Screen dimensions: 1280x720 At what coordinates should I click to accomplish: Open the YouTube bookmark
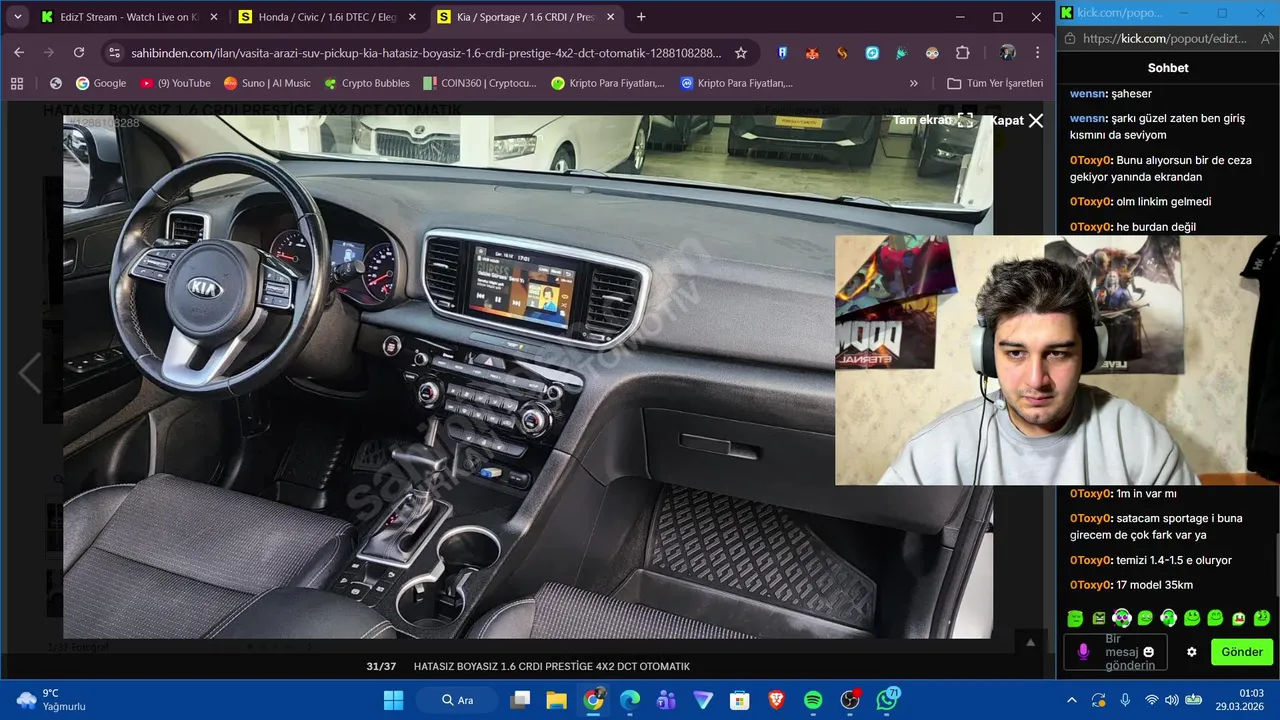click(x=175, y=83)
